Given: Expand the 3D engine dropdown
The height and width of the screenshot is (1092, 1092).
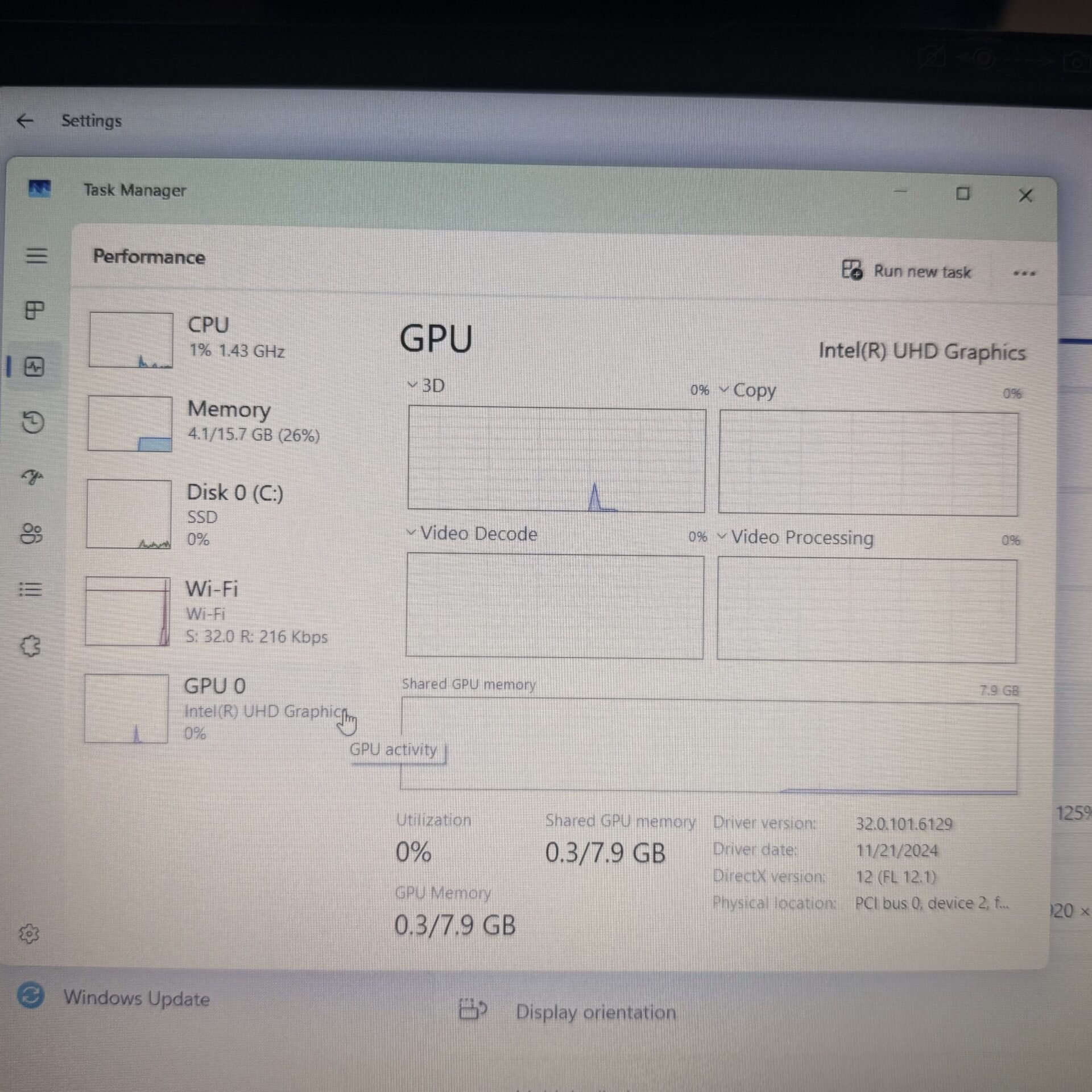Looking at the screenshot, I should point(427,386).
